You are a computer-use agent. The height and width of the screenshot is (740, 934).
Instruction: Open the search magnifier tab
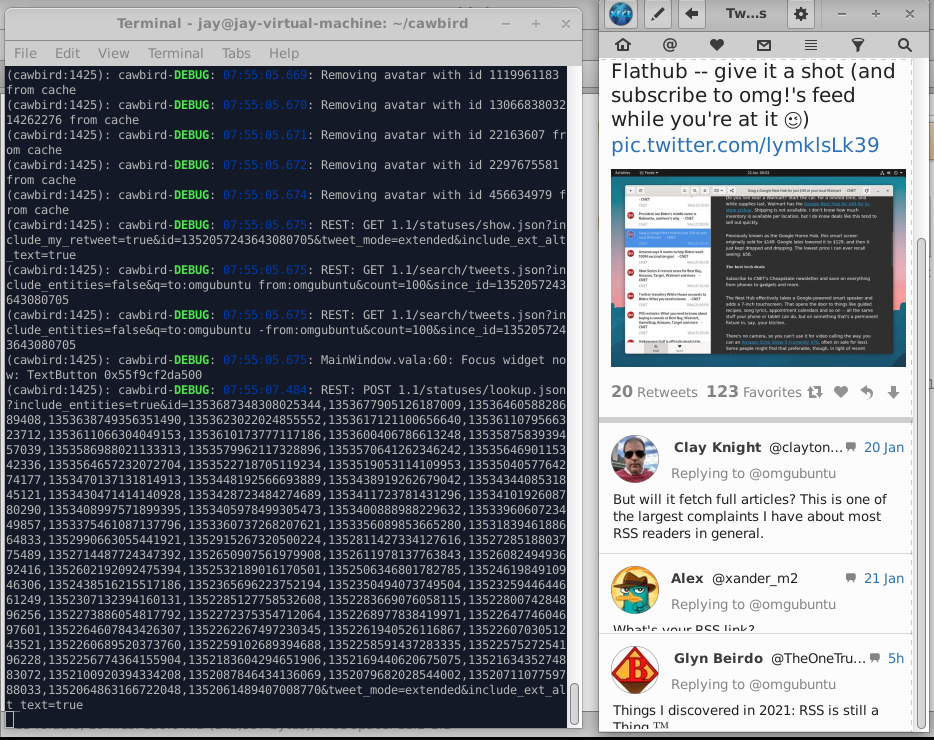(x=904, y=45)
